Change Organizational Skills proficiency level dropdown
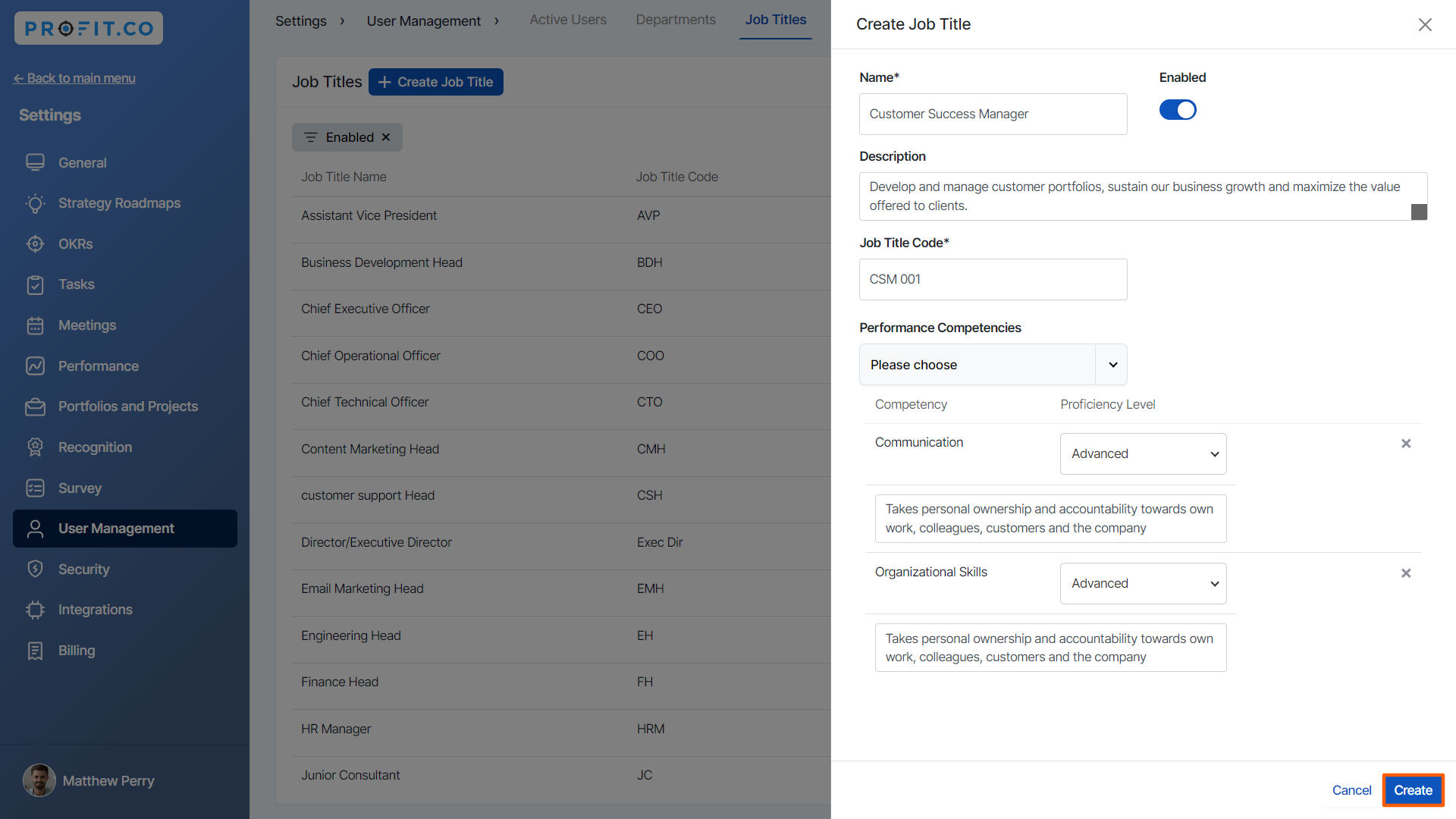1456x819 pixels. [1143, 583]
